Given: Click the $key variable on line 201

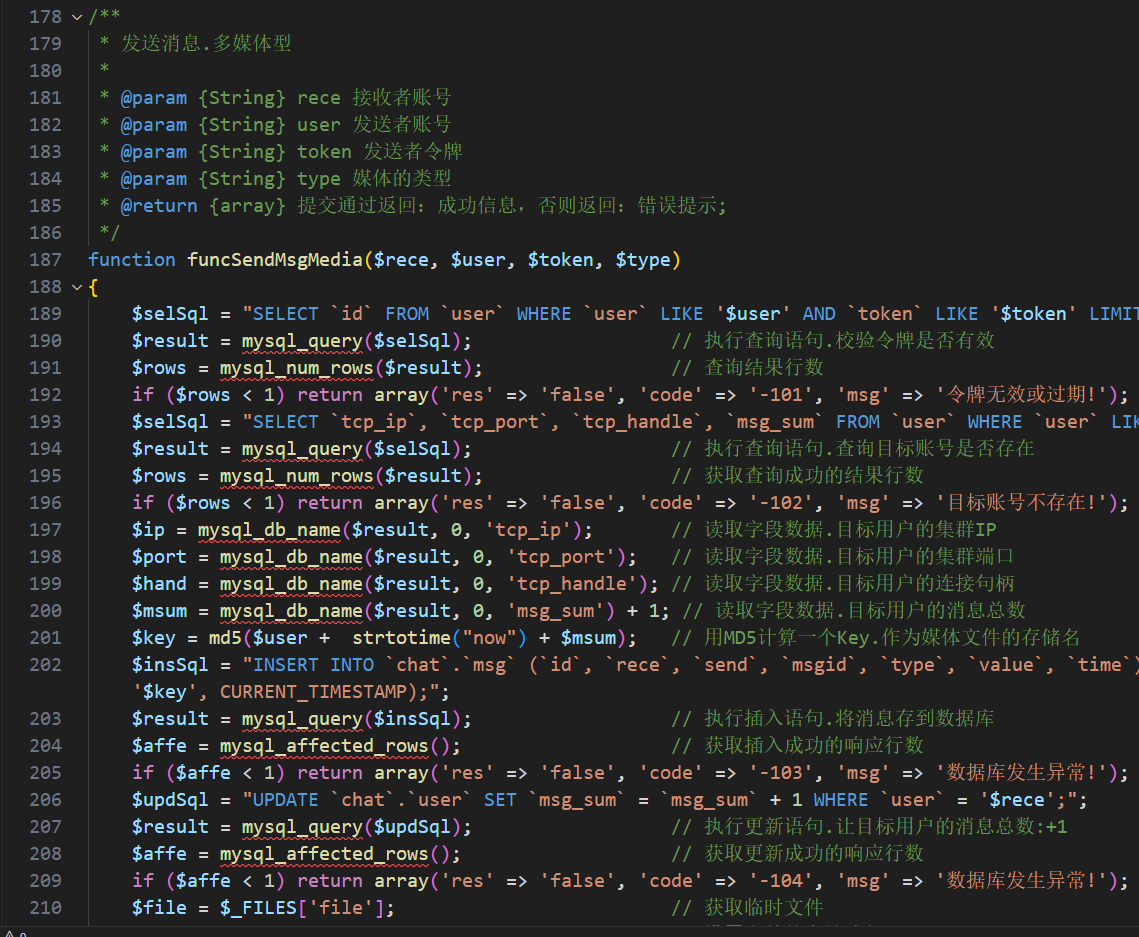Looking at the screenshot, I should click(153, 638).
